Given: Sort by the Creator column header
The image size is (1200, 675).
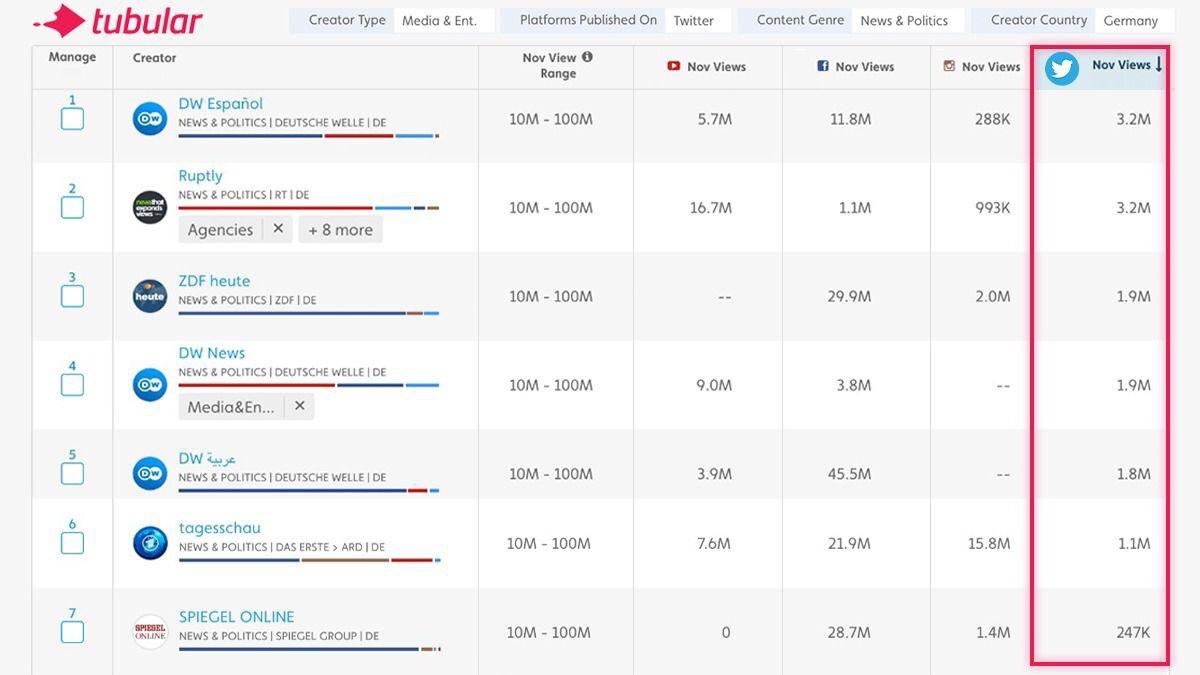Looking at the screenshot, I should [154, 58].
